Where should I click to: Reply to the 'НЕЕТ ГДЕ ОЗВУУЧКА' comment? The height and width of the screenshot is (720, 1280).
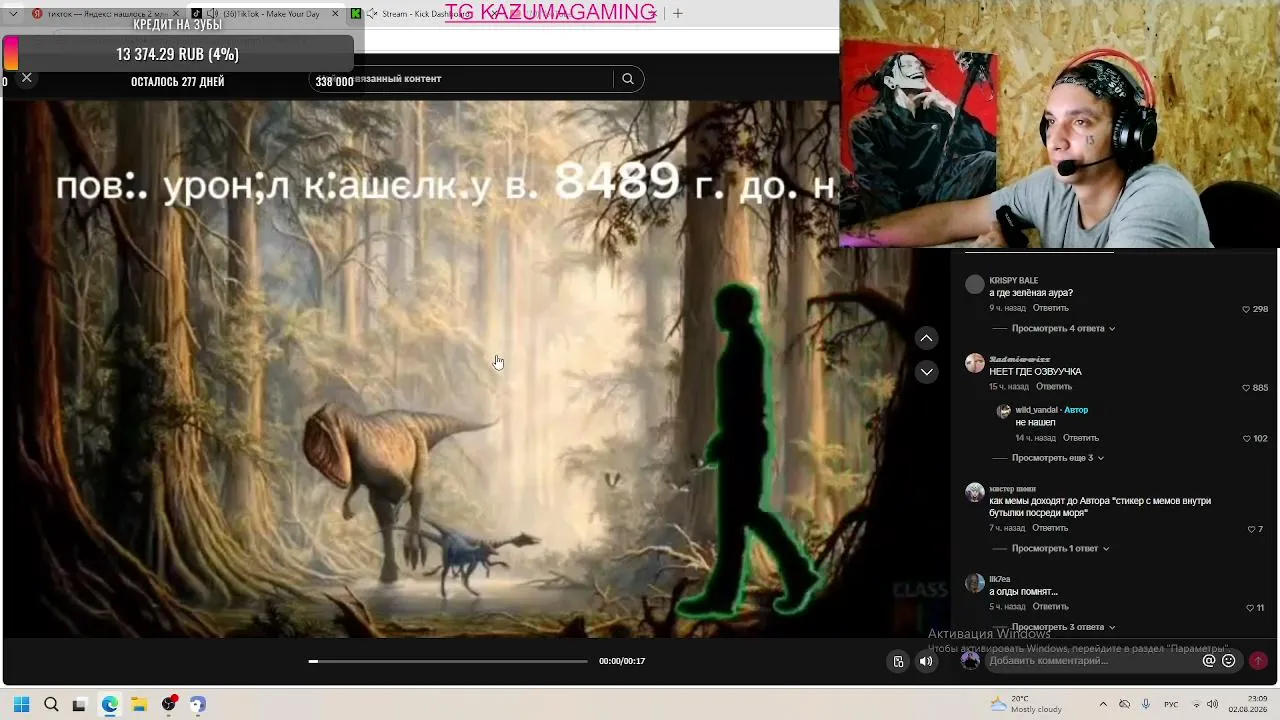1054,386
